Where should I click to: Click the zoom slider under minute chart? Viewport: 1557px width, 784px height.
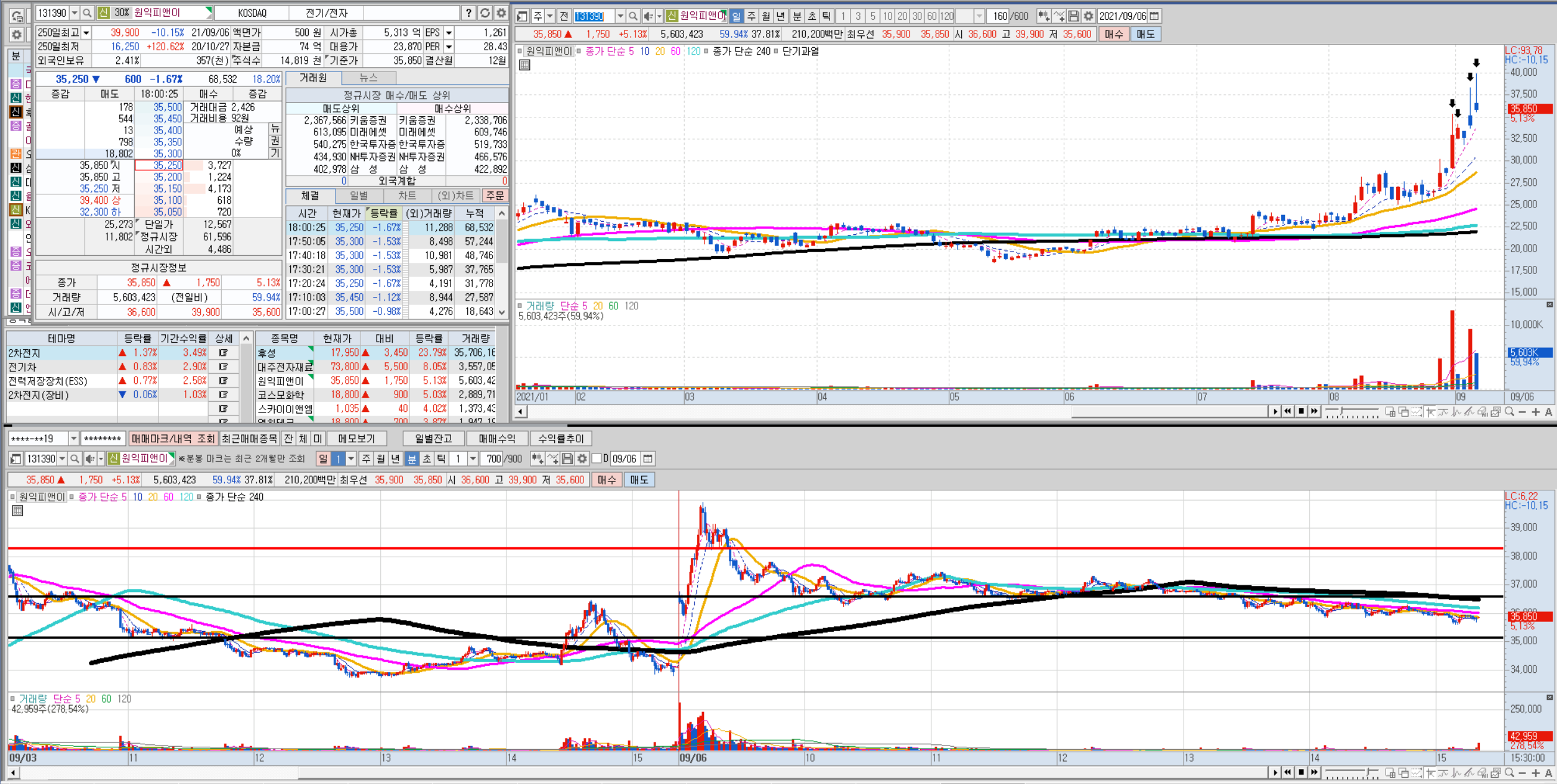1352,773
